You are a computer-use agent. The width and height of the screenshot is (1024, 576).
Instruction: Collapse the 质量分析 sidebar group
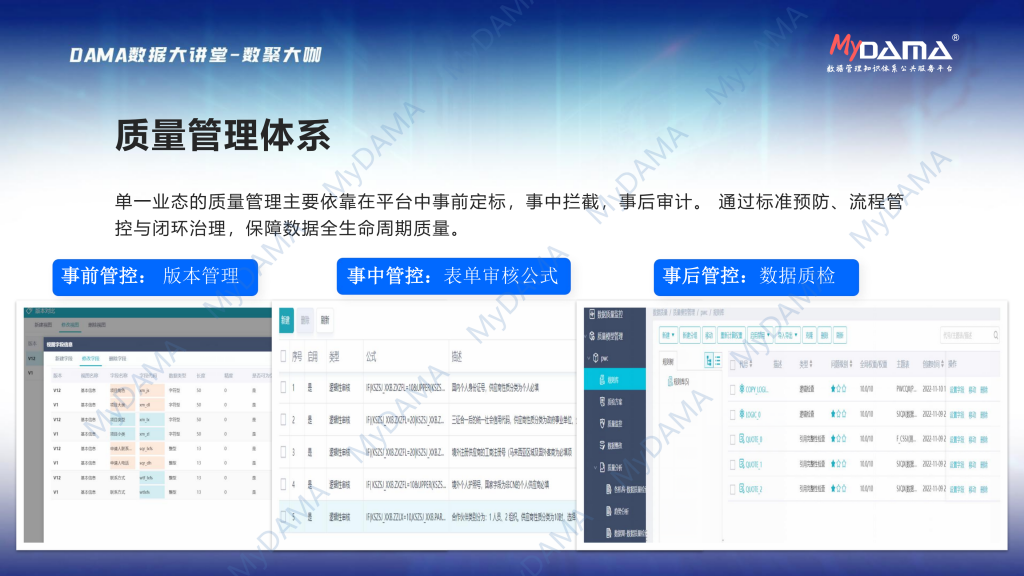[597, 467]
